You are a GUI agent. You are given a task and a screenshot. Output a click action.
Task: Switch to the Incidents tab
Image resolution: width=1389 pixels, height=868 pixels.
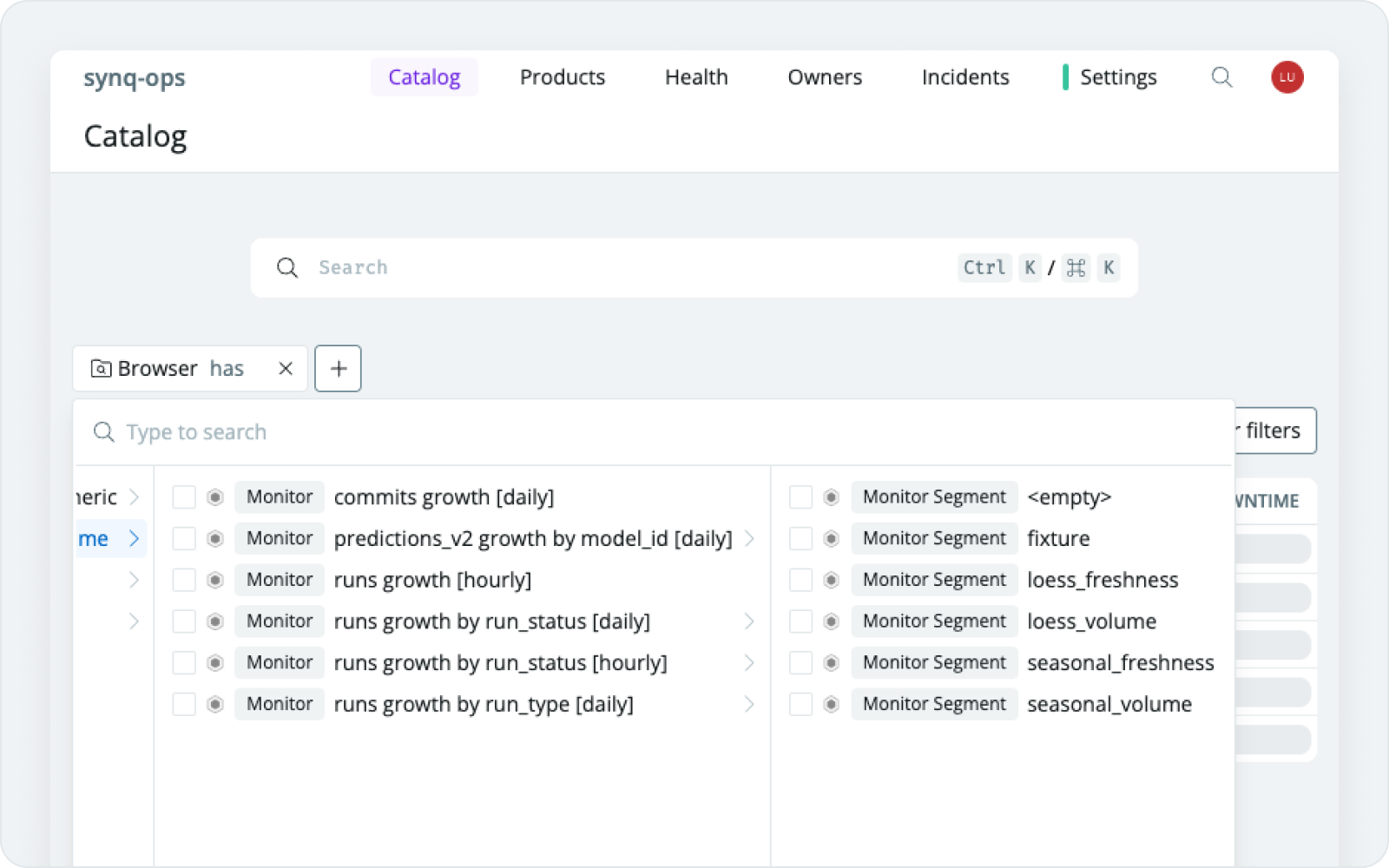[965, 77]
